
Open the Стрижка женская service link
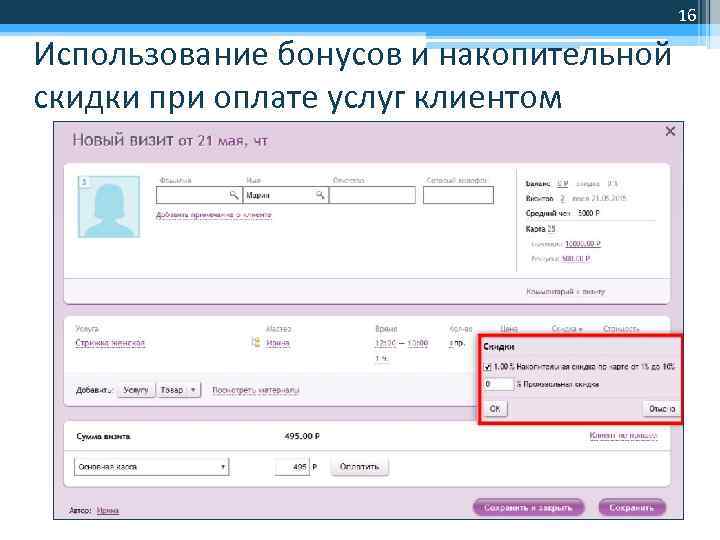(110, 343)
